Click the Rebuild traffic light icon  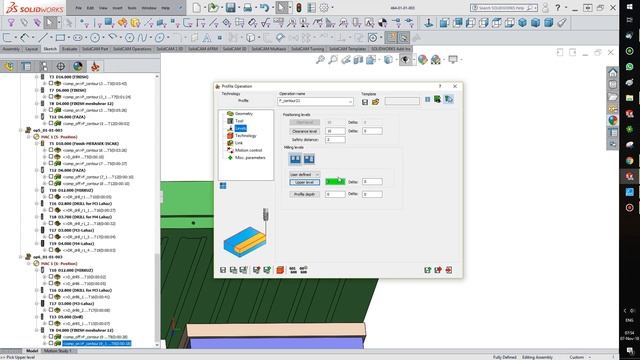[x=299, y=7]
